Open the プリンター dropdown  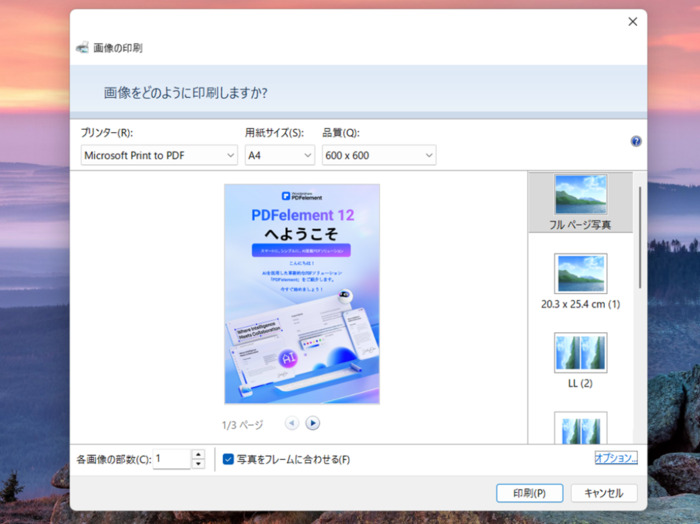[159, 155]
